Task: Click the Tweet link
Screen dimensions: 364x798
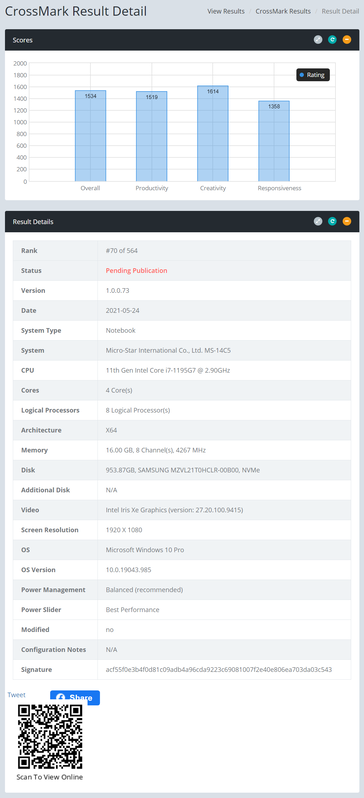Action: (x=16, y=695)
